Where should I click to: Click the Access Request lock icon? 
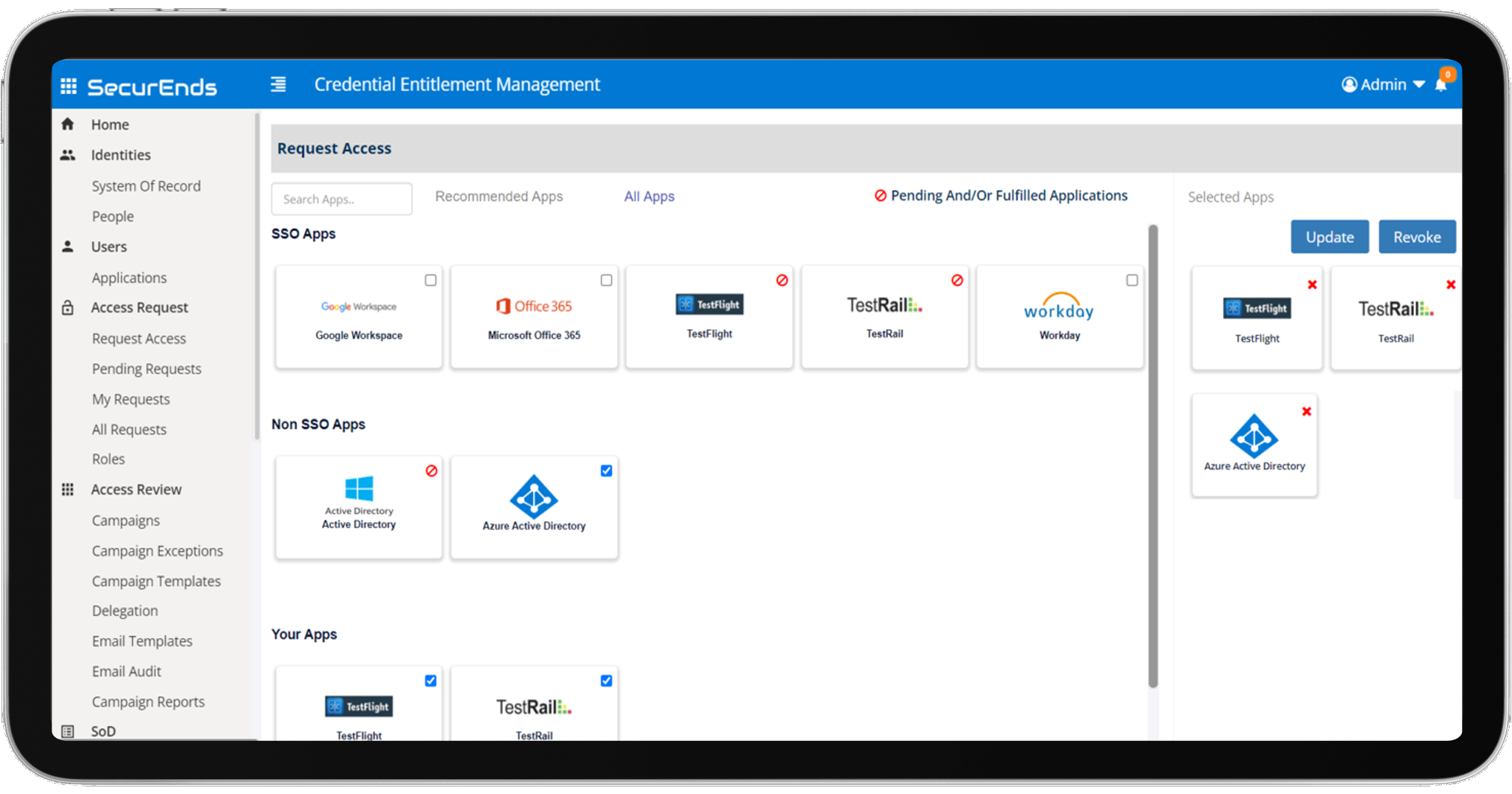(x=67, y=307)
